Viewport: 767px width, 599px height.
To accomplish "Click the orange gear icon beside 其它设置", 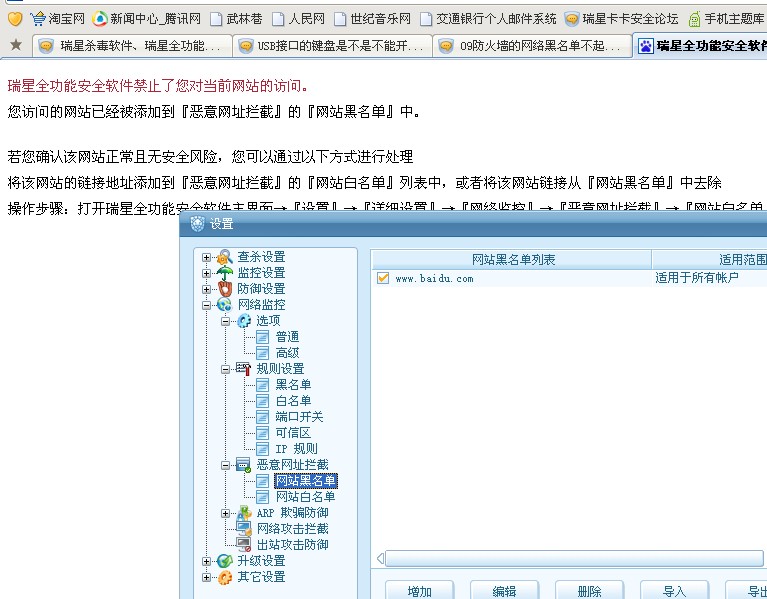I will pos(225,577).
